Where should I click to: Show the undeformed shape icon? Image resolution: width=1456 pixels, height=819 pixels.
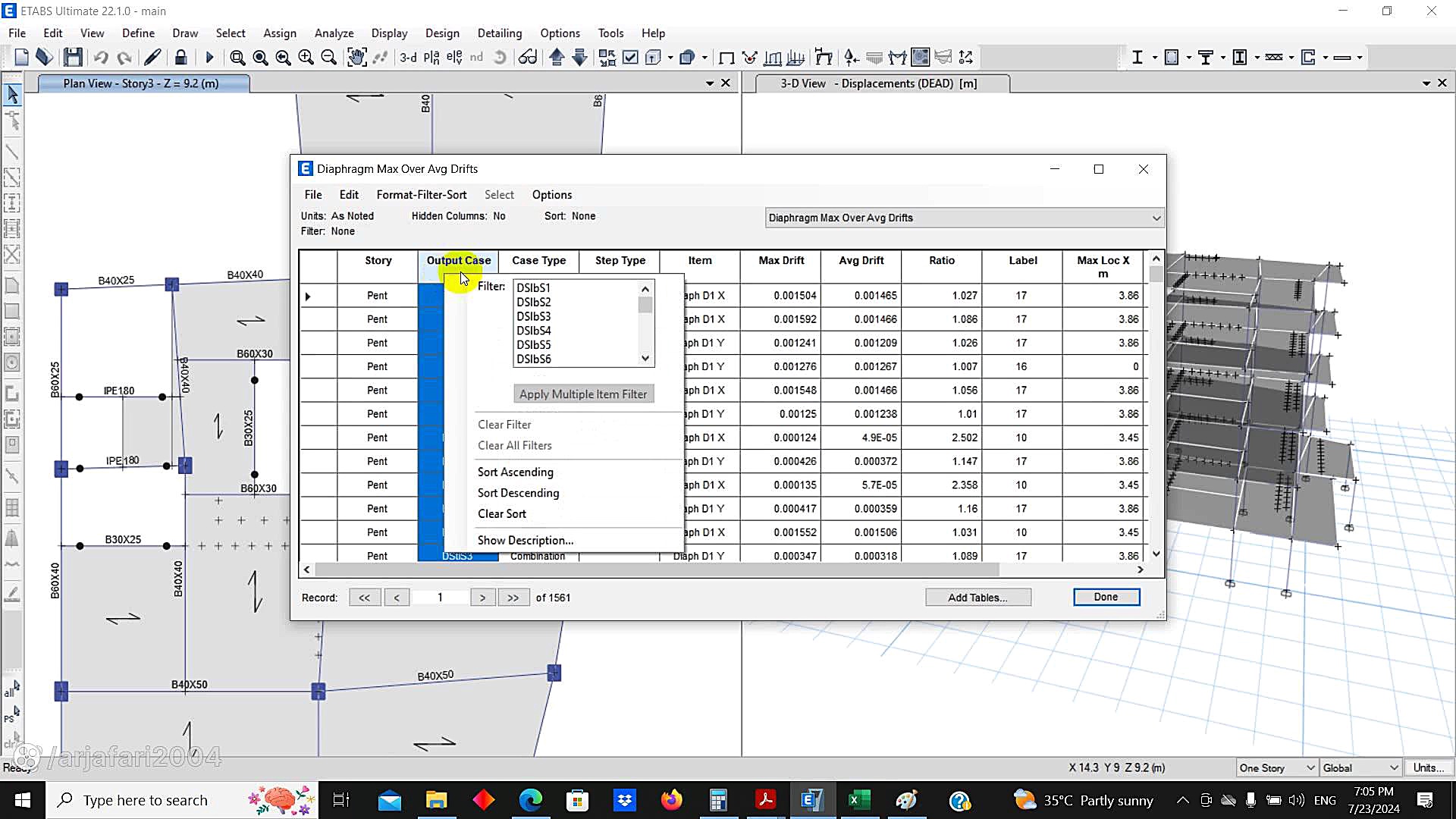tap(726, 58)
